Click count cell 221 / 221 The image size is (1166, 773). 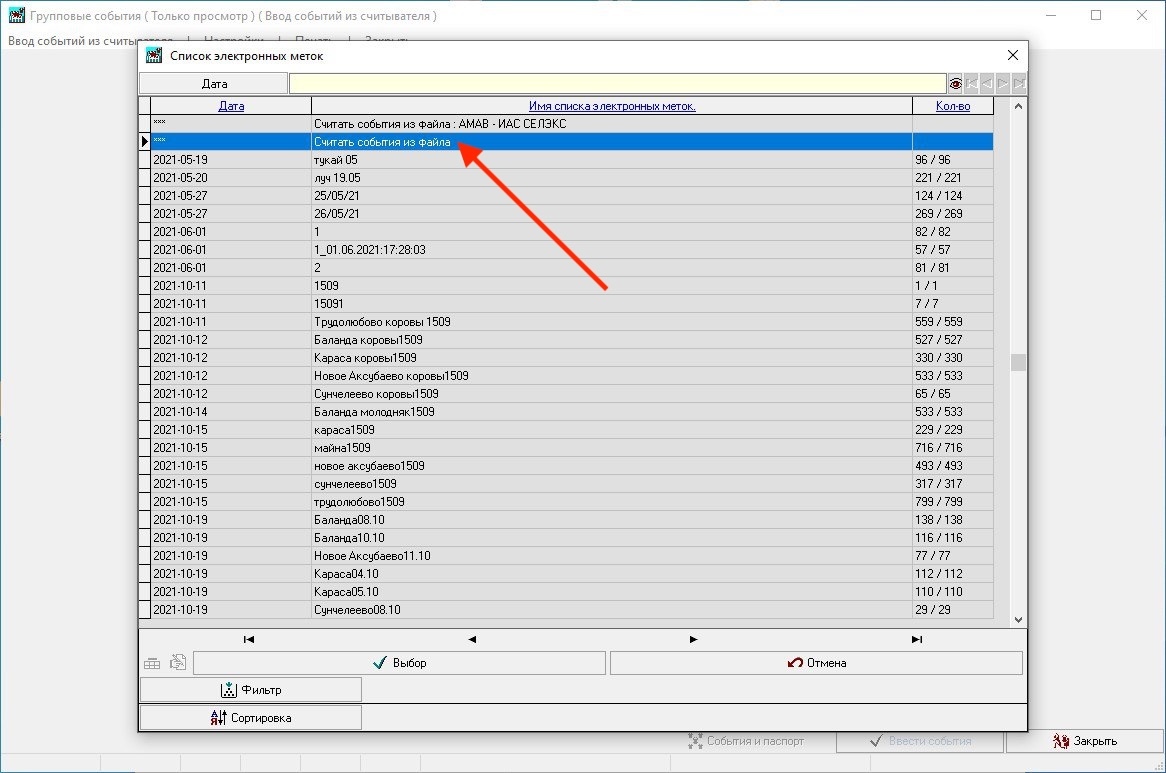(x=953, y=178)
